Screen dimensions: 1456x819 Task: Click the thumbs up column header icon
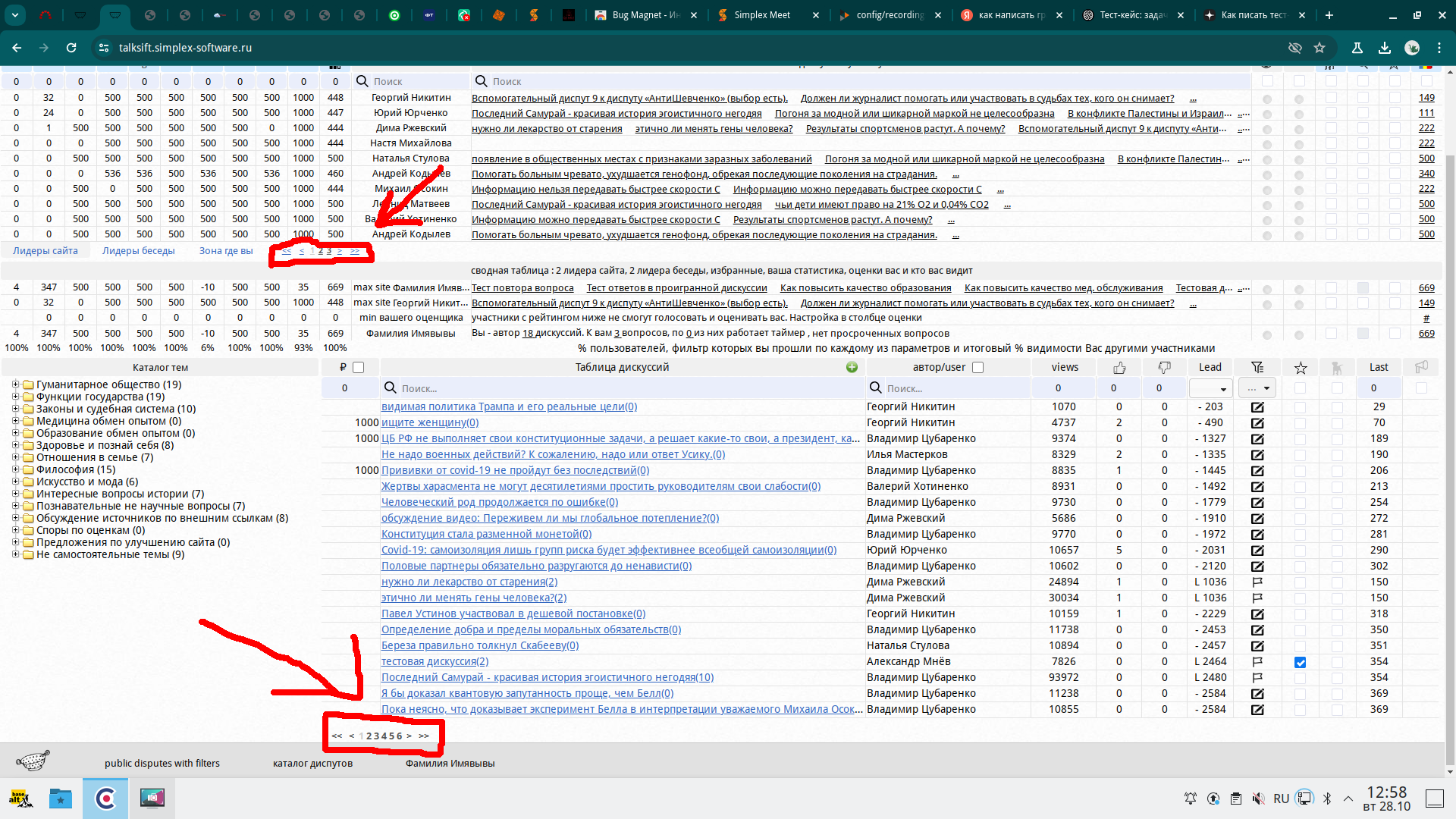(x=1119, y=367)
